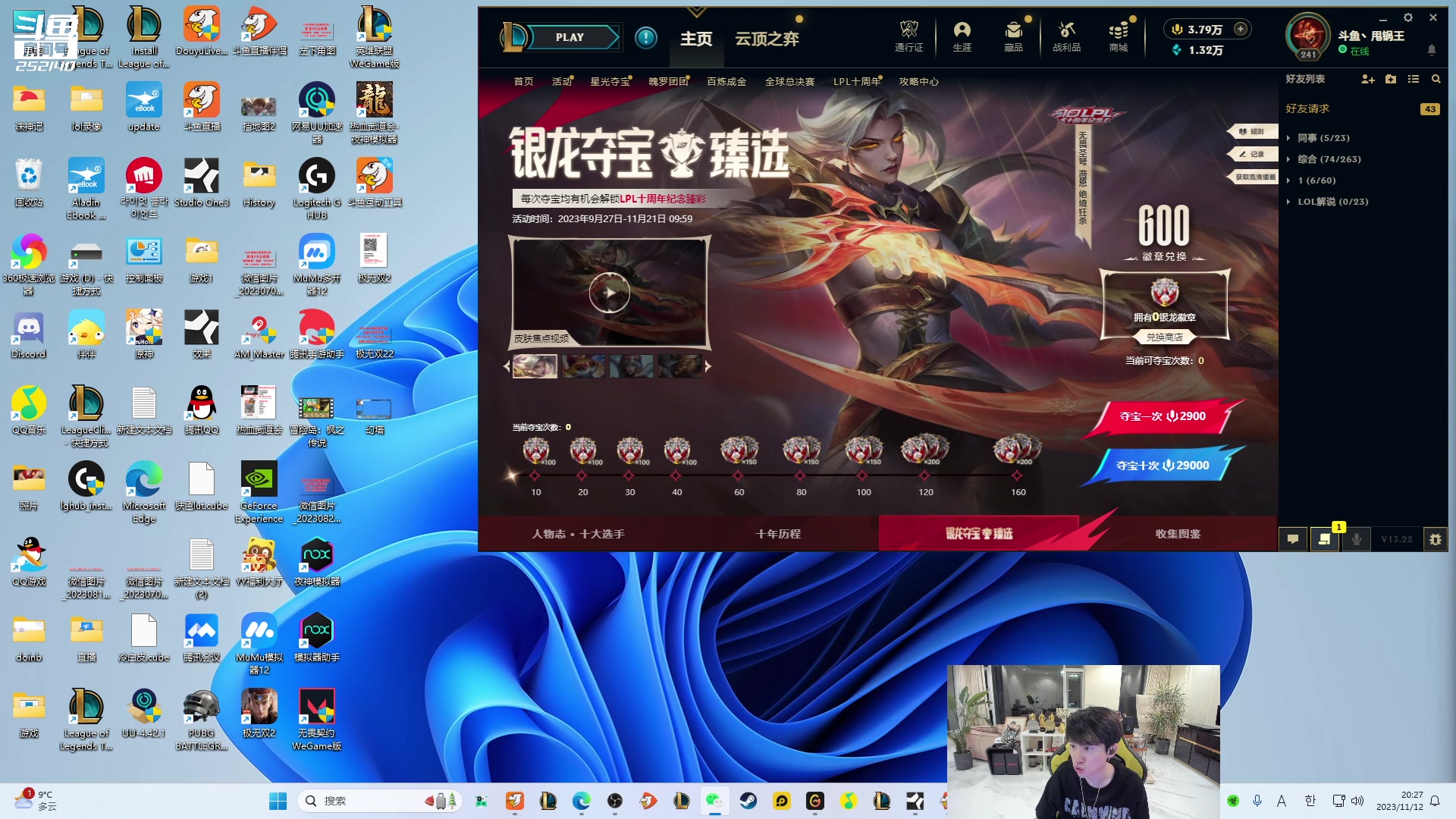Open the 攻略中心 sub-navigation item
The height and width of the screenshot is (819, 1456).
918,81
